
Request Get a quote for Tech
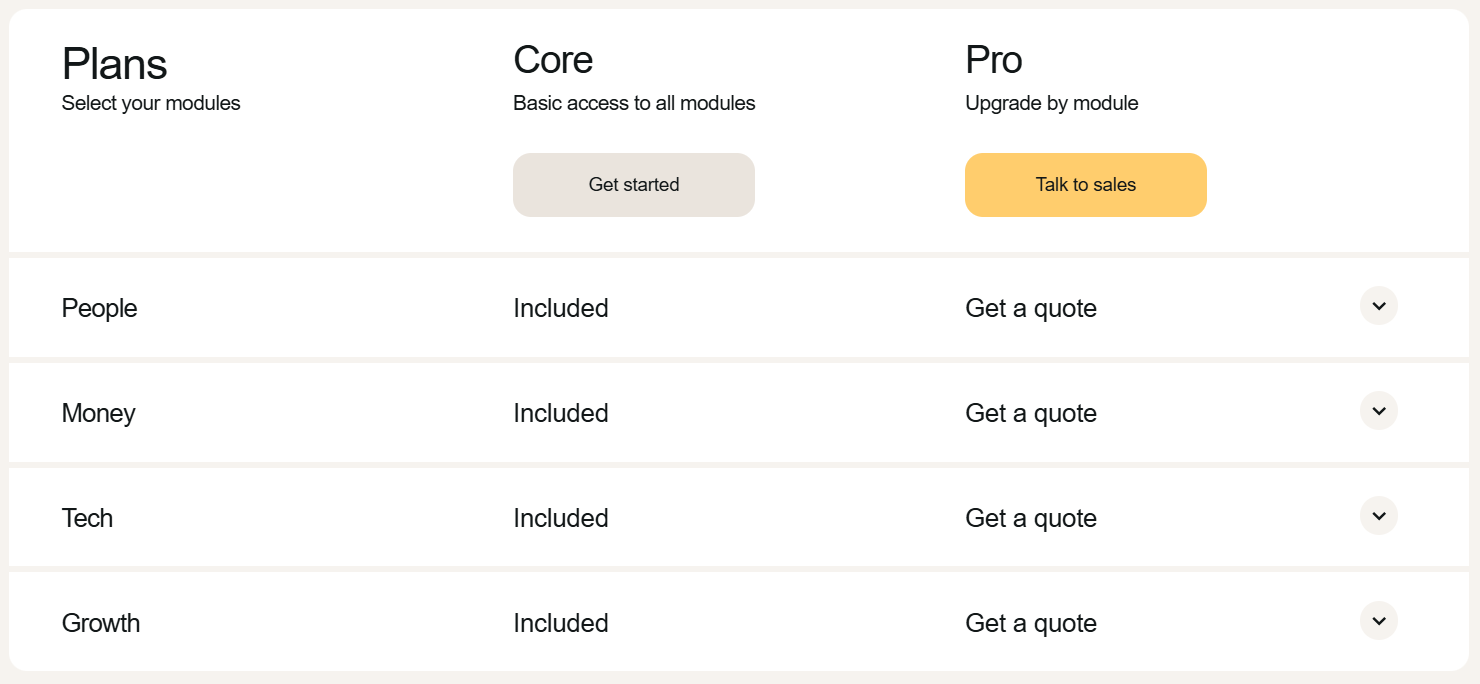pos(1030,518)
